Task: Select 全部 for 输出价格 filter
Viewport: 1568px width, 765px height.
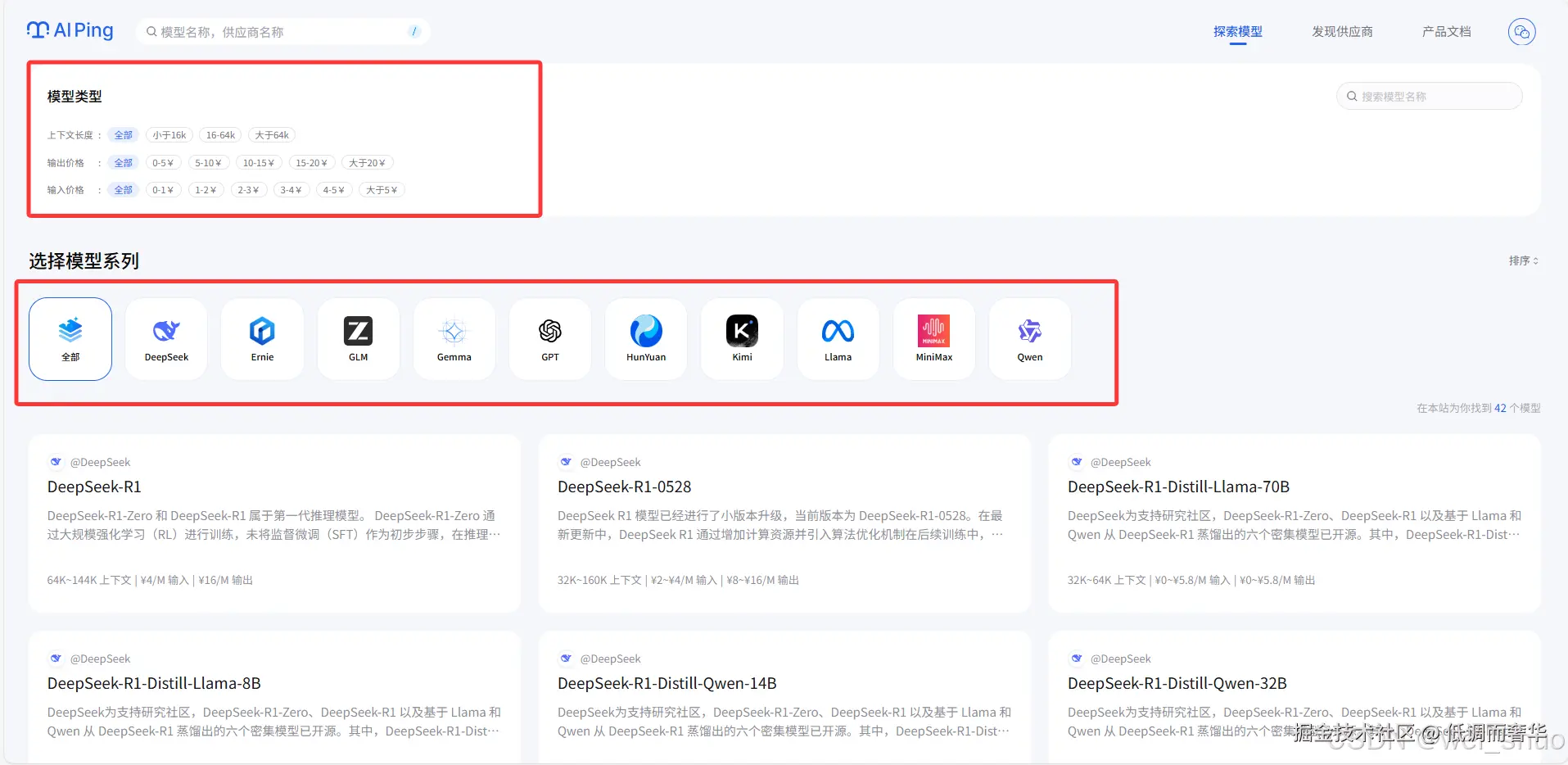Action: click(123, 163)
